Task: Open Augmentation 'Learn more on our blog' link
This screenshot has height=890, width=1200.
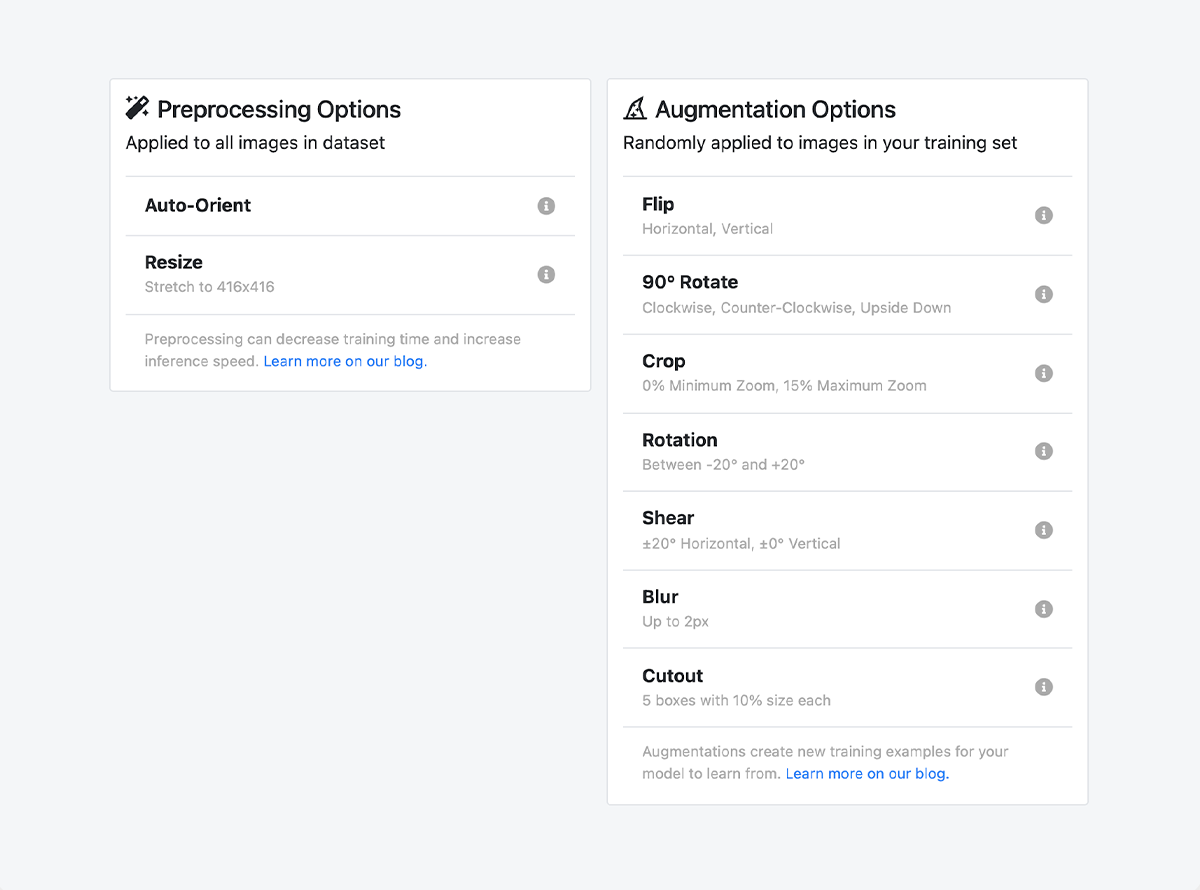Action: tap(866, 774)
